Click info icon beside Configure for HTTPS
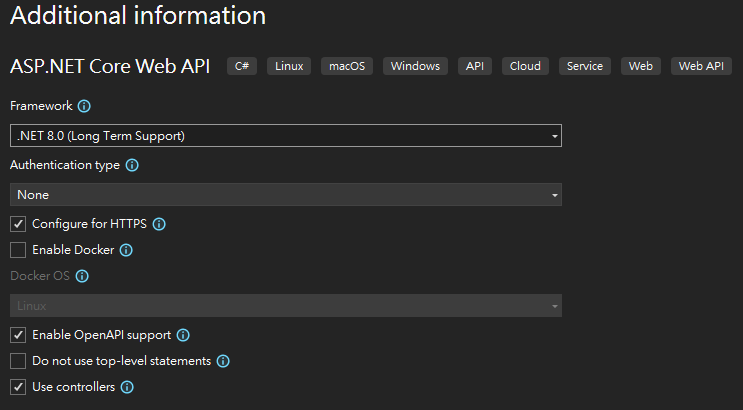This screenshot has height=410, width=743. pyautogui.click(x=159, y=224)
